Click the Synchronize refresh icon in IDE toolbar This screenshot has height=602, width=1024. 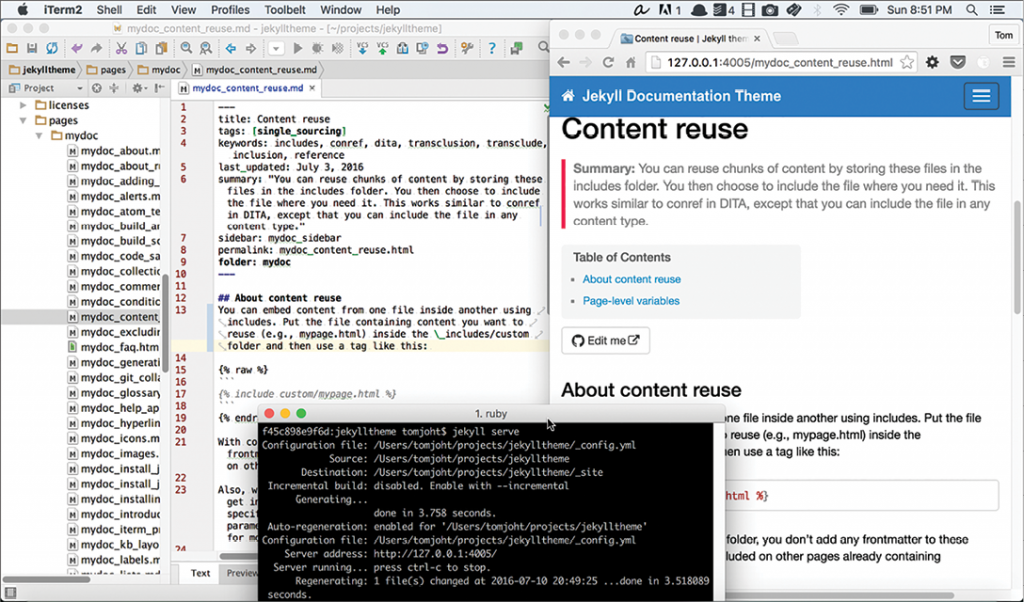point(52,48)
